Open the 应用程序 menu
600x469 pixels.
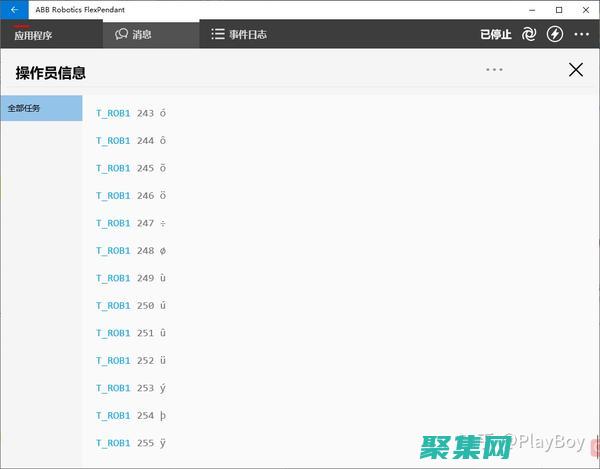[33, 35]
